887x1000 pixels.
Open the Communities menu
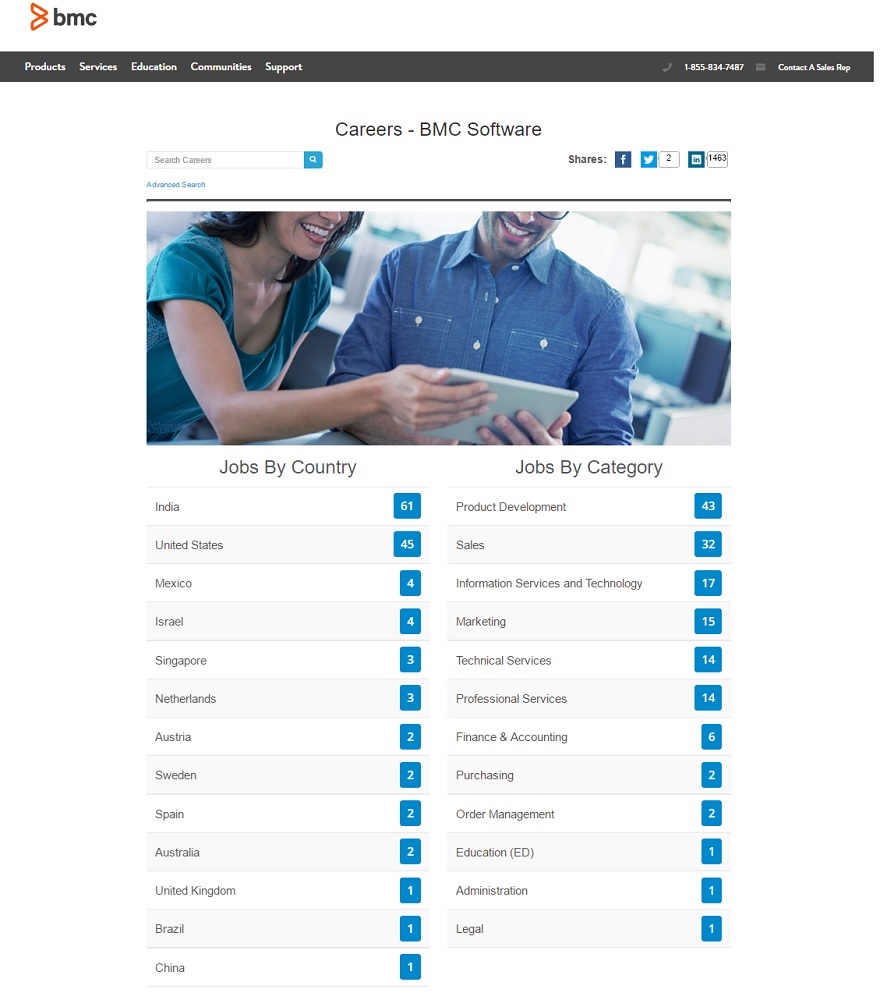point(221,66)
